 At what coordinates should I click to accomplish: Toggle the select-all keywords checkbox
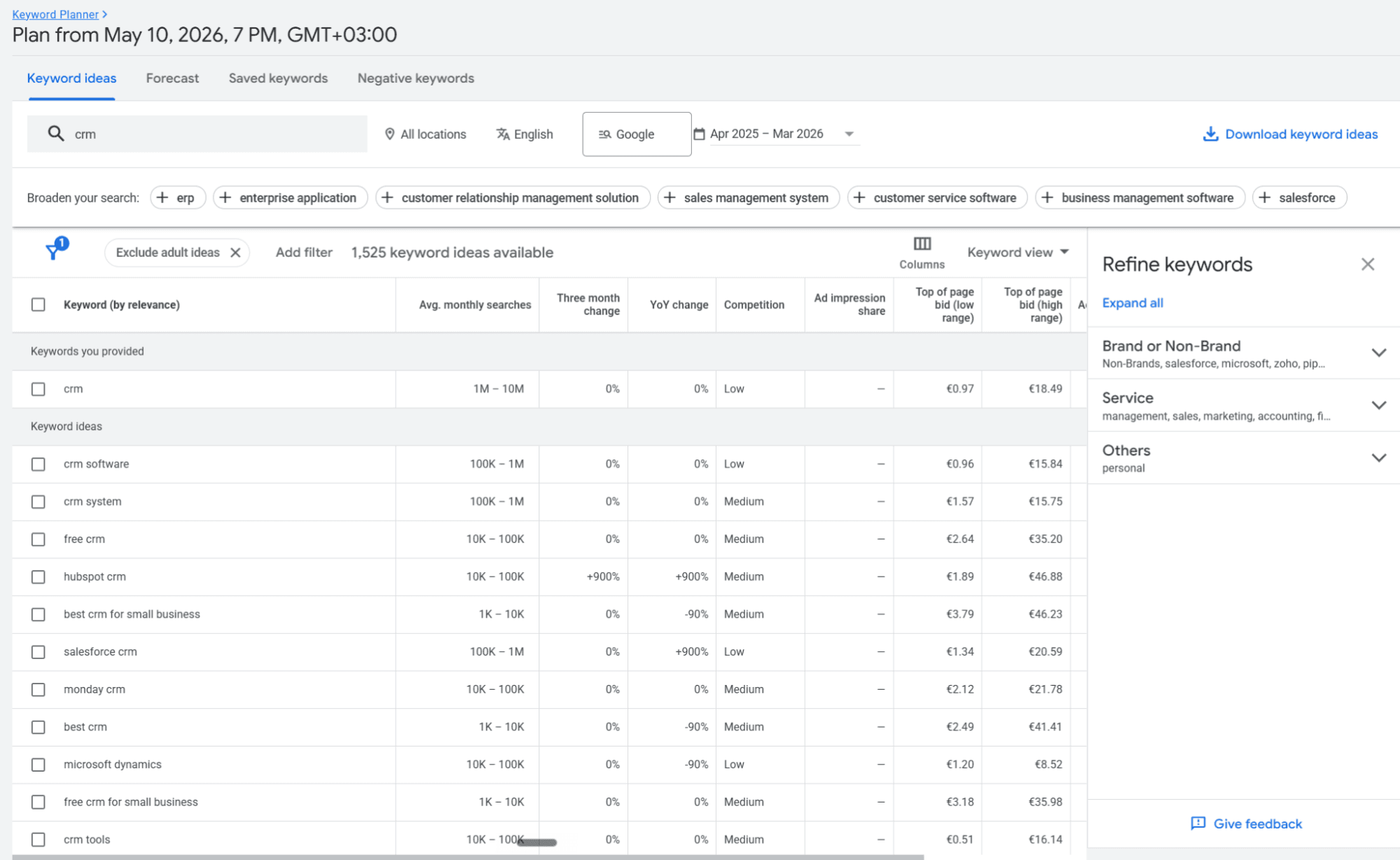click(x=39, y=305)
